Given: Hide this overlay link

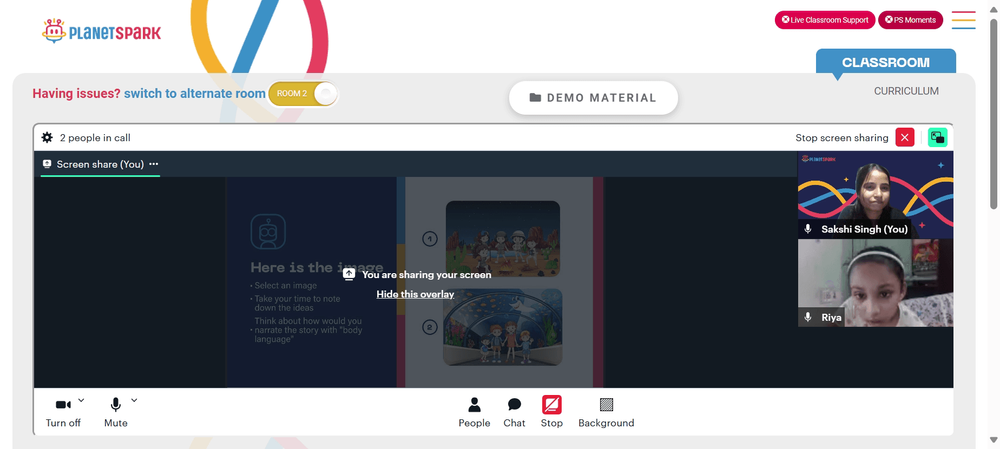Looking at the screenshot, I should (415, 294).
